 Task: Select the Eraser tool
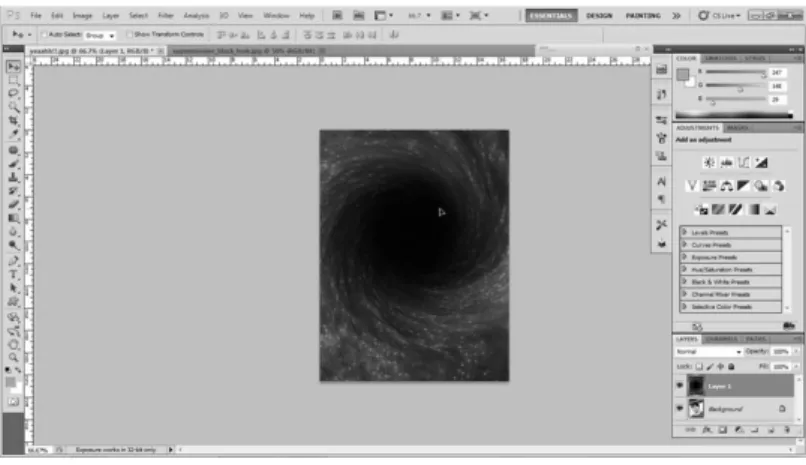13,204
